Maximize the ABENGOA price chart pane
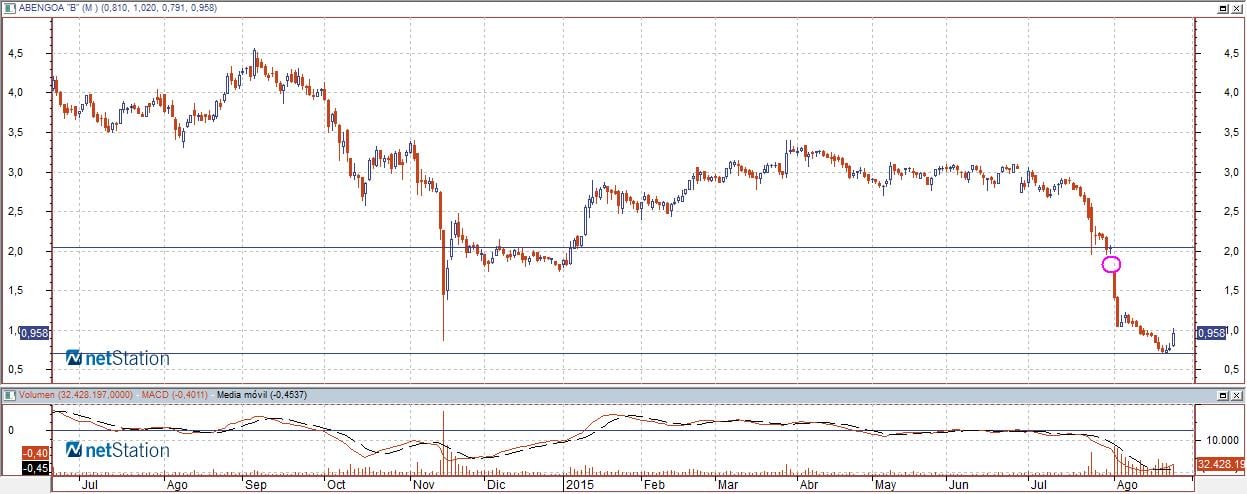The image size is (1247, 494). 1222,7
